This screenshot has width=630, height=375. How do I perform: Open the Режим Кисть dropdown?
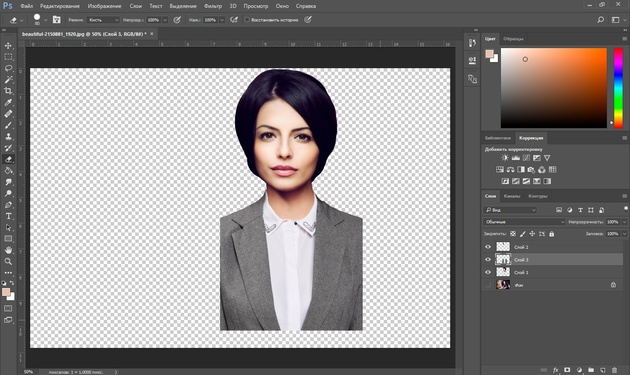[103, 20]
